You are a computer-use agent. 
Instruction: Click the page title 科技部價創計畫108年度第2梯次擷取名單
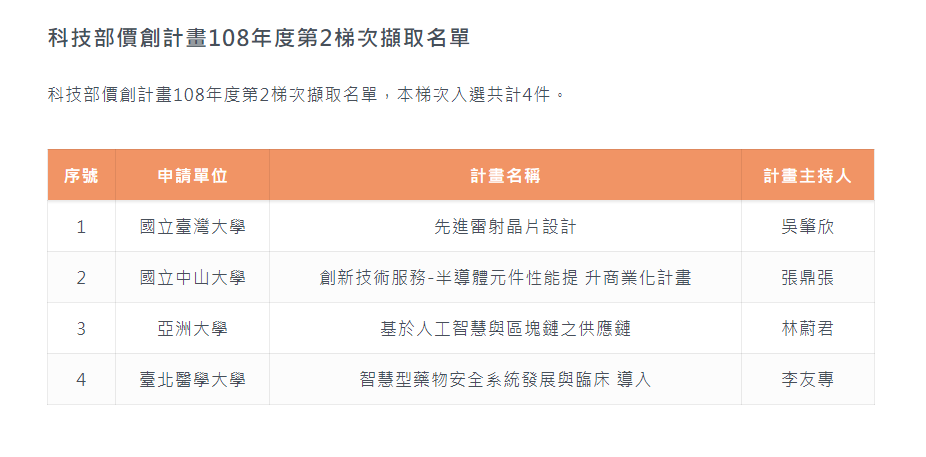pos(259,38)
